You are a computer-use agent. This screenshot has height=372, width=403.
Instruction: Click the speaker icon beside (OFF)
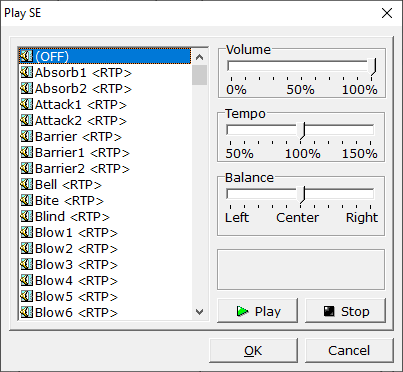[x=26, y=56]
